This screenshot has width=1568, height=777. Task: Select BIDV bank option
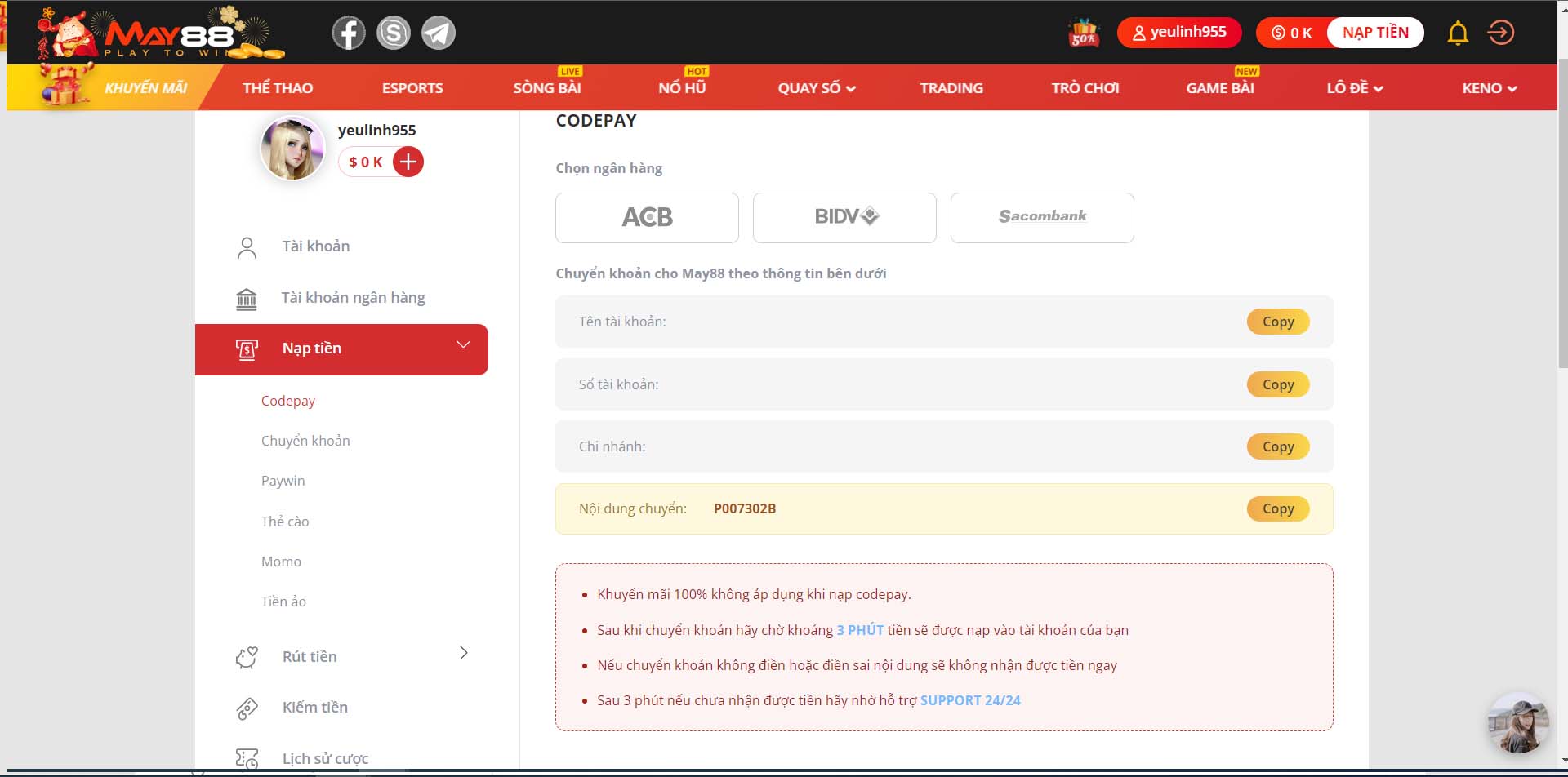point(844,218)
